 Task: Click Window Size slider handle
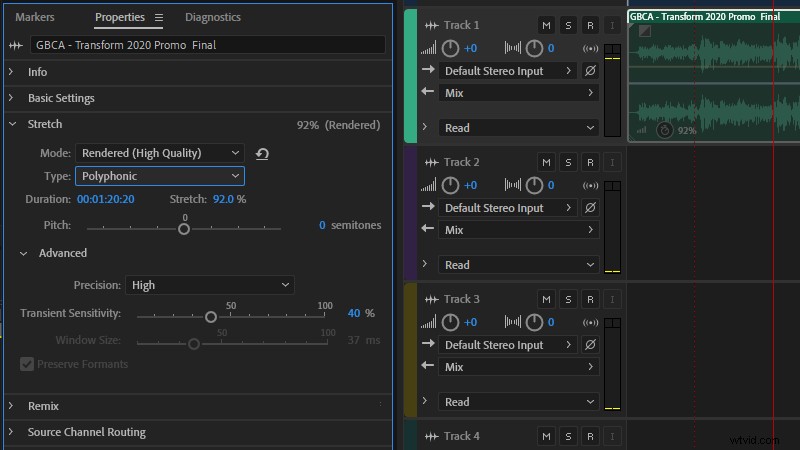click(193, 344)
